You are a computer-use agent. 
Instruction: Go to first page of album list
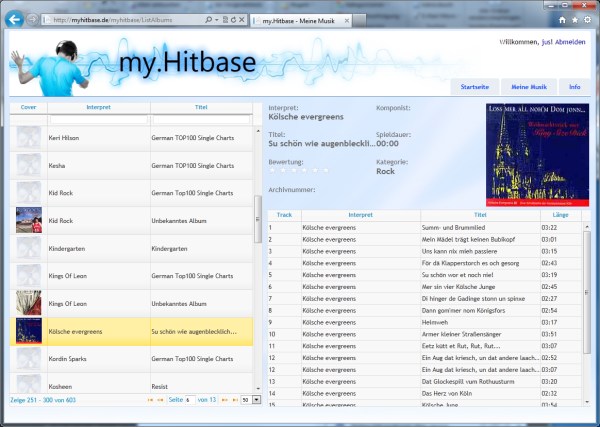click(150, 400)
